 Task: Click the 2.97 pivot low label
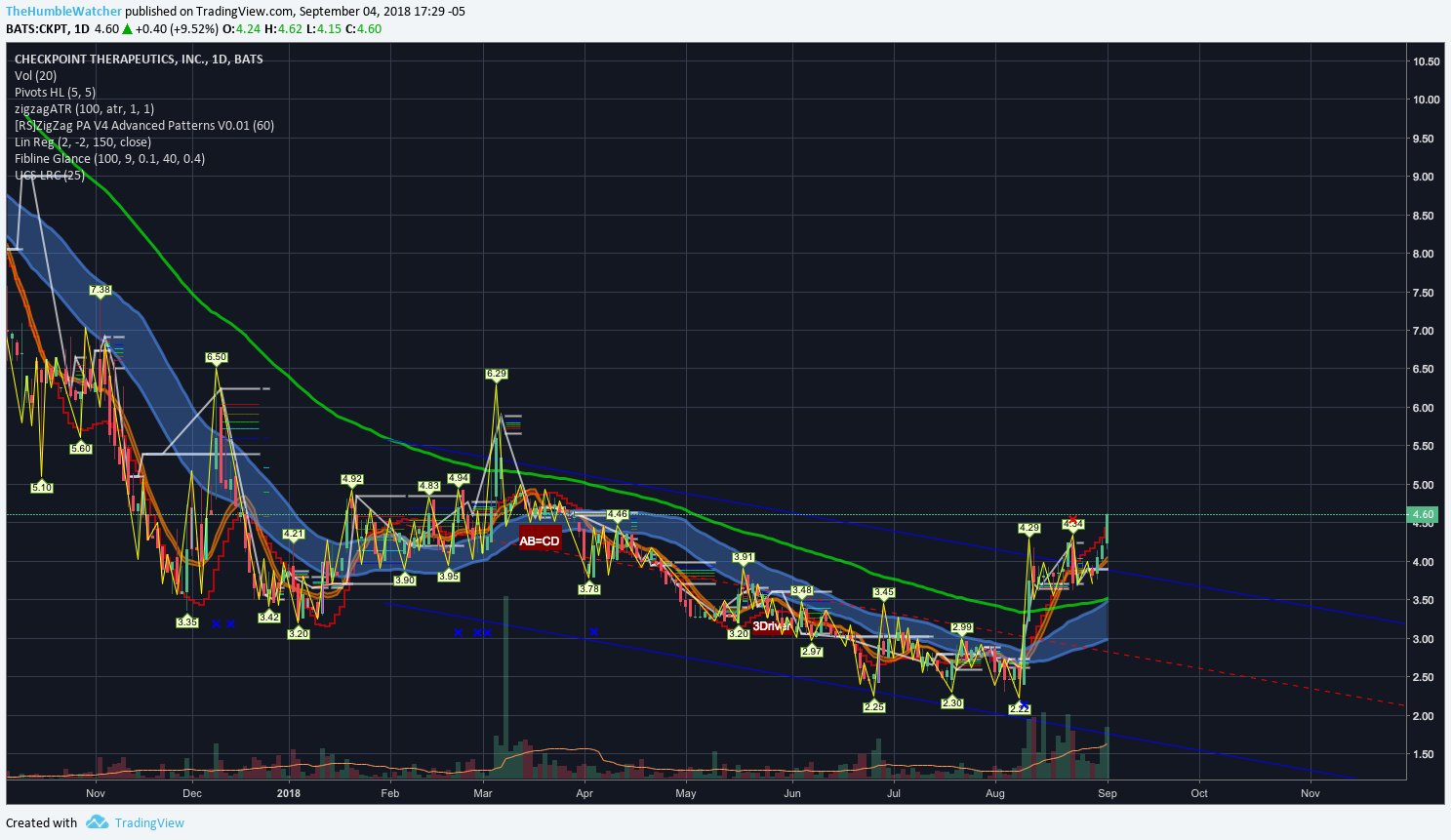coord(812,651)
